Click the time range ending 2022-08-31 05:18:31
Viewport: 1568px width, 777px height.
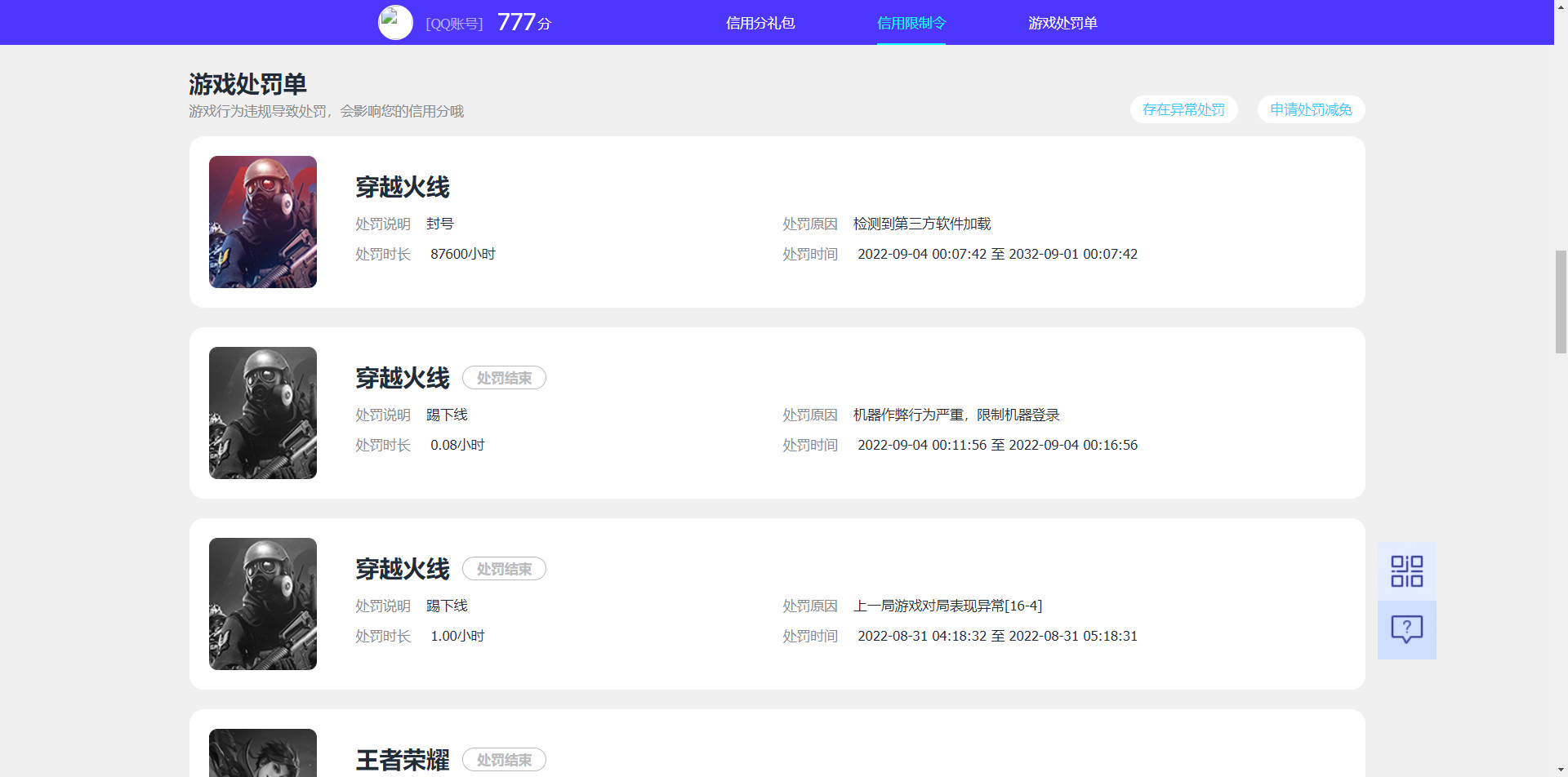click(997, 636)
